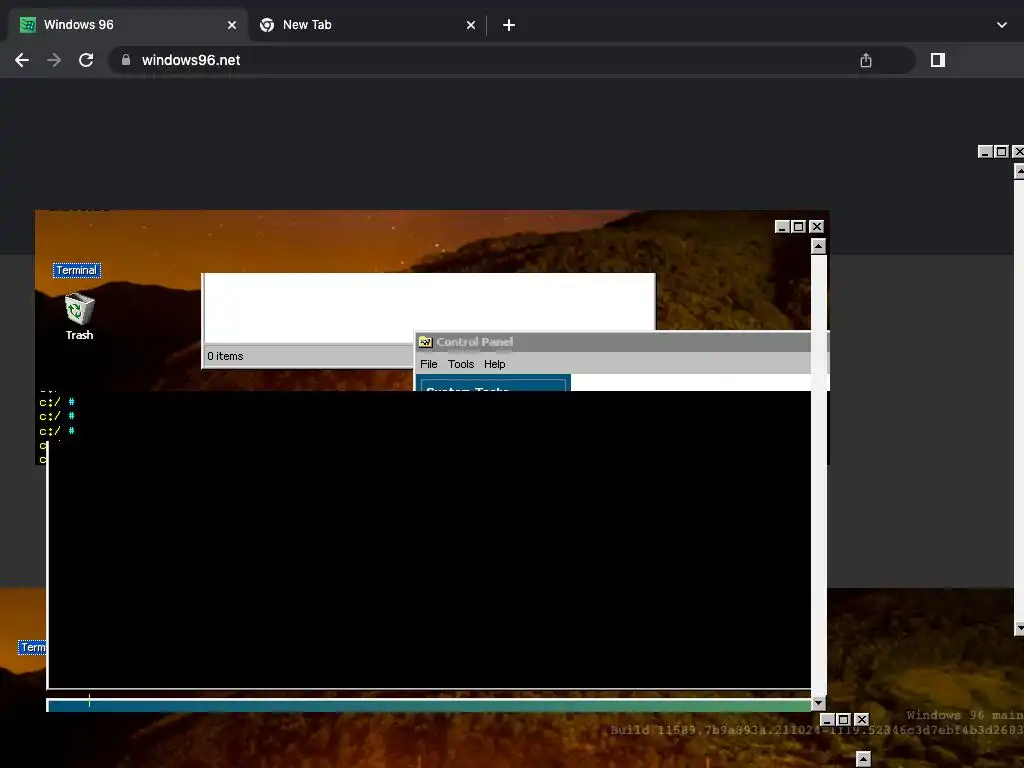Click scroll down arrow of inner window
The height and width of the screenshot is (768, 1024).
tap(818, 703)
